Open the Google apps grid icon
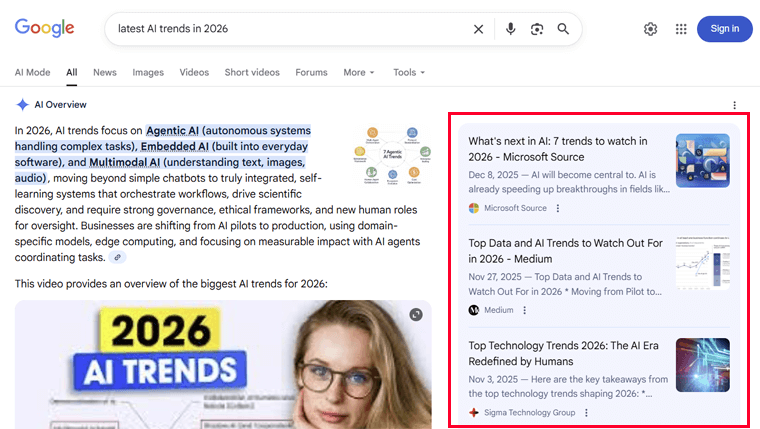 click(681, 29)
